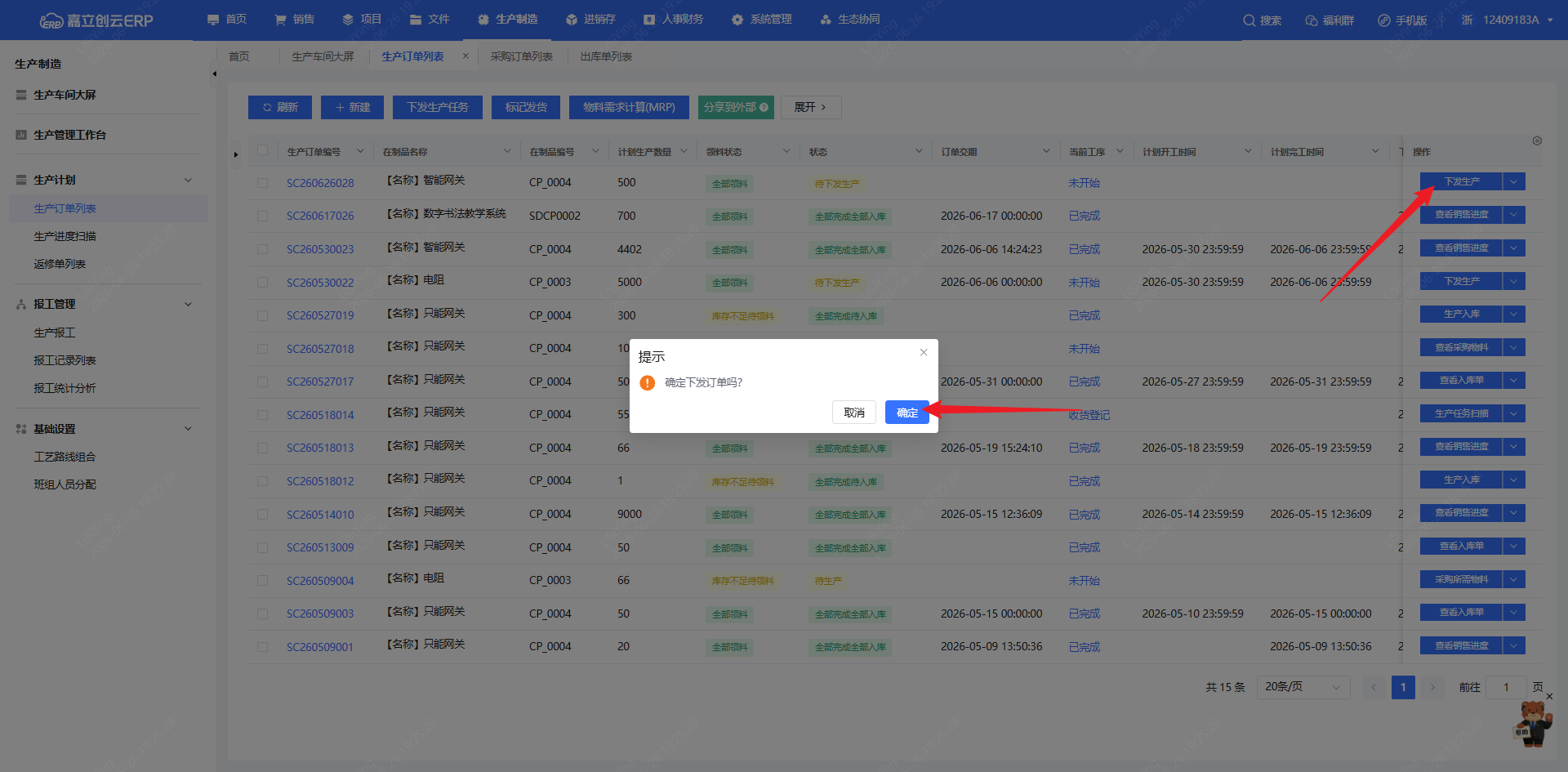Check the row SC260509001 checkbox
This screenshot has height=772, width=1568.
pyautogui.click(x=262, y=646)
